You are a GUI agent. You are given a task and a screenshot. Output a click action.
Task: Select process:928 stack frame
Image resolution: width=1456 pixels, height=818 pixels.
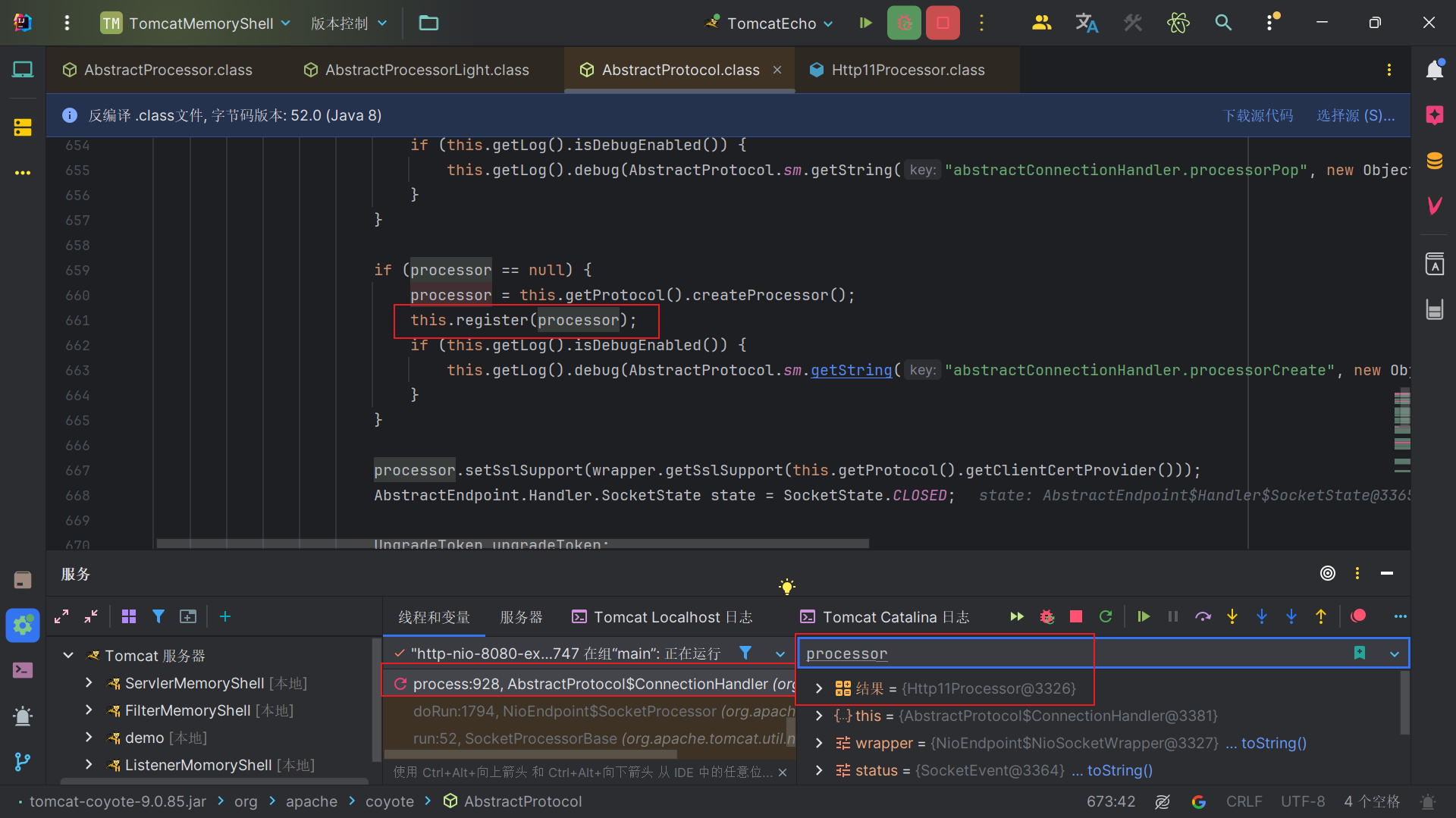[589, 684]
